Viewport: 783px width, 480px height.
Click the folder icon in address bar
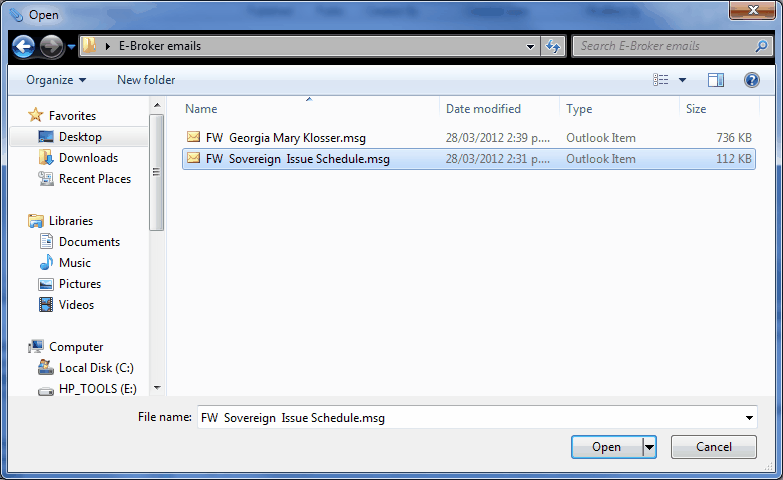[x=89, y=45]
